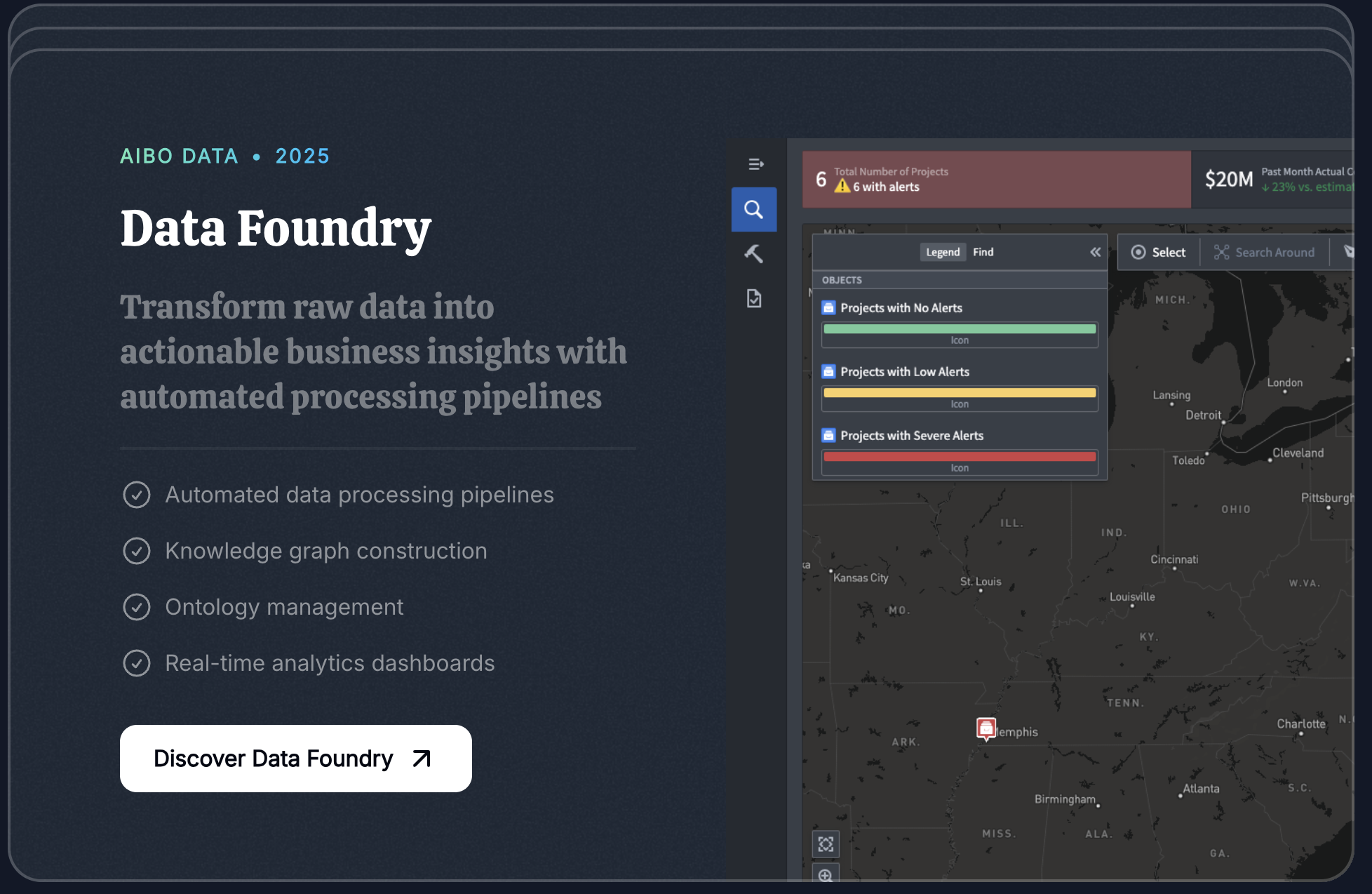Click the yellow Low Alerts color bar
The height and width of the screenshot is (894, 1372).
pyautogui.click(x=959, y=392)
